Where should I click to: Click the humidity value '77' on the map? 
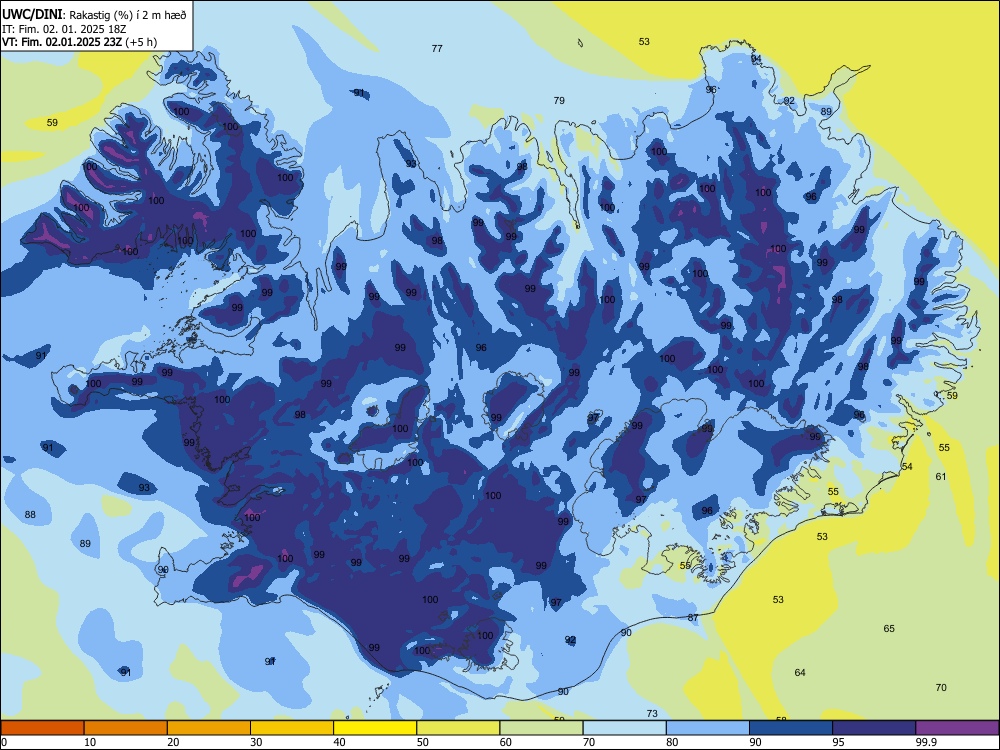[437, 48]
